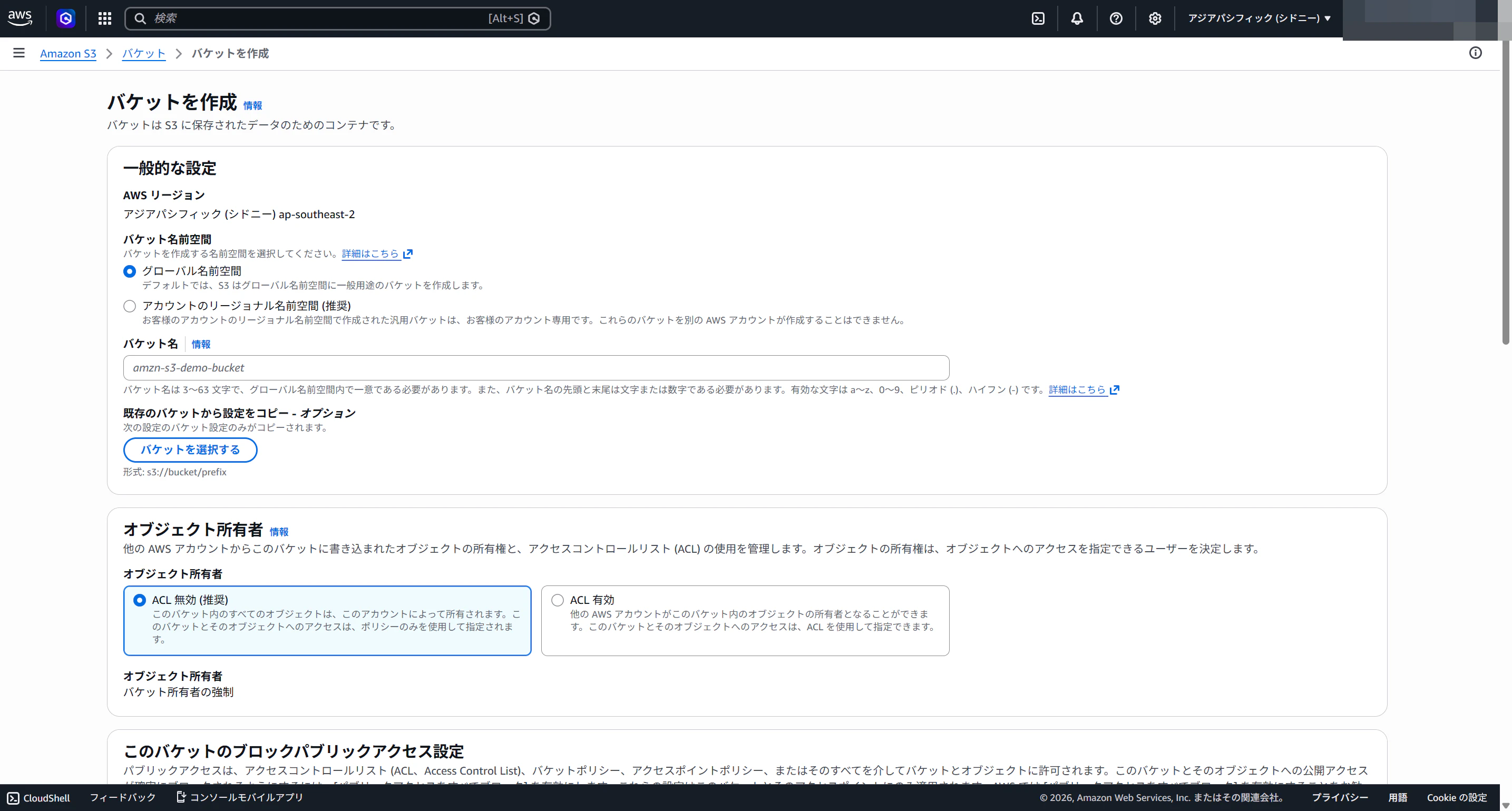Screen dimensions: 1512x811
Task: Choose ACL 無効 (推奨) option
Action: pos(327,620)
